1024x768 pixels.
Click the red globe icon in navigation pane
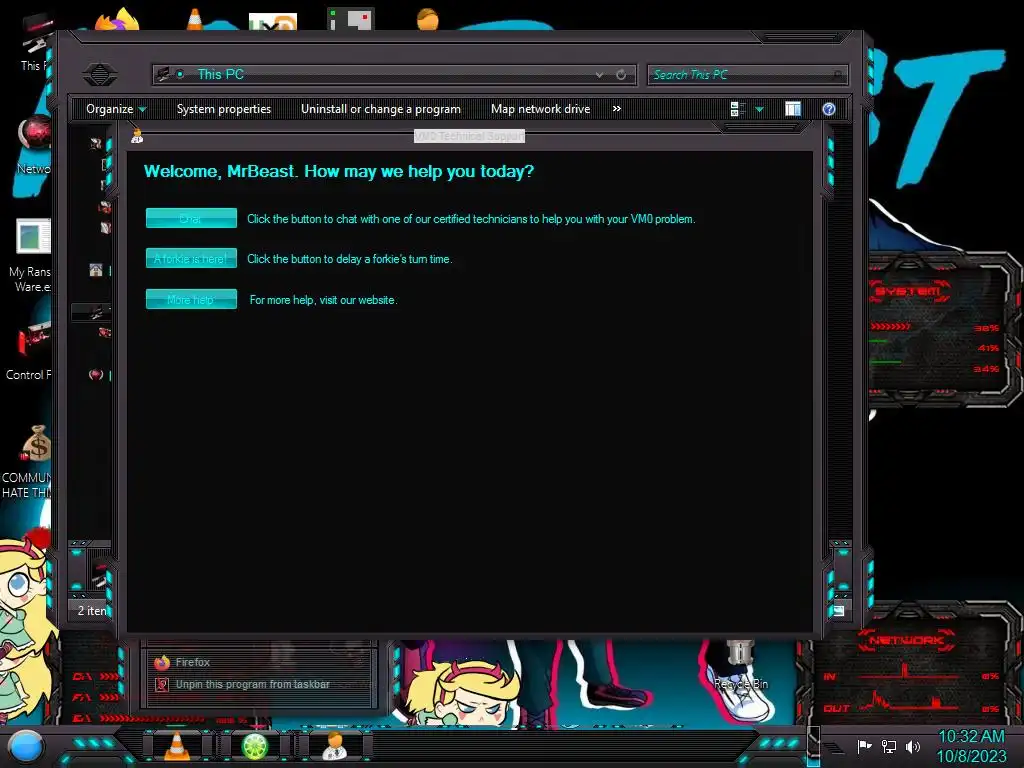(x=96, y=375)
